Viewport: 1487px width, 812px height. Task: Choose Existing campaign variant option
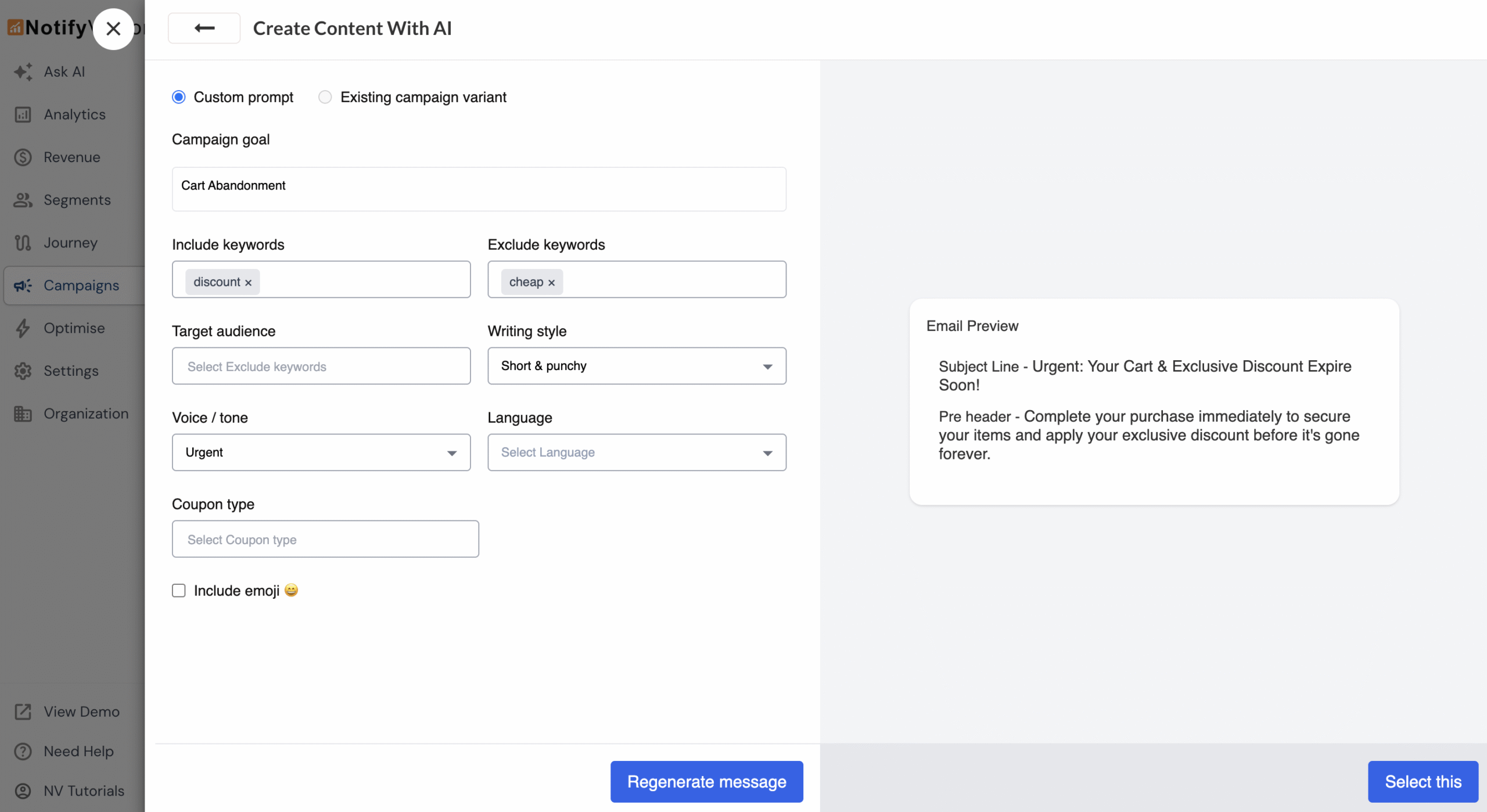coord(325,97)
